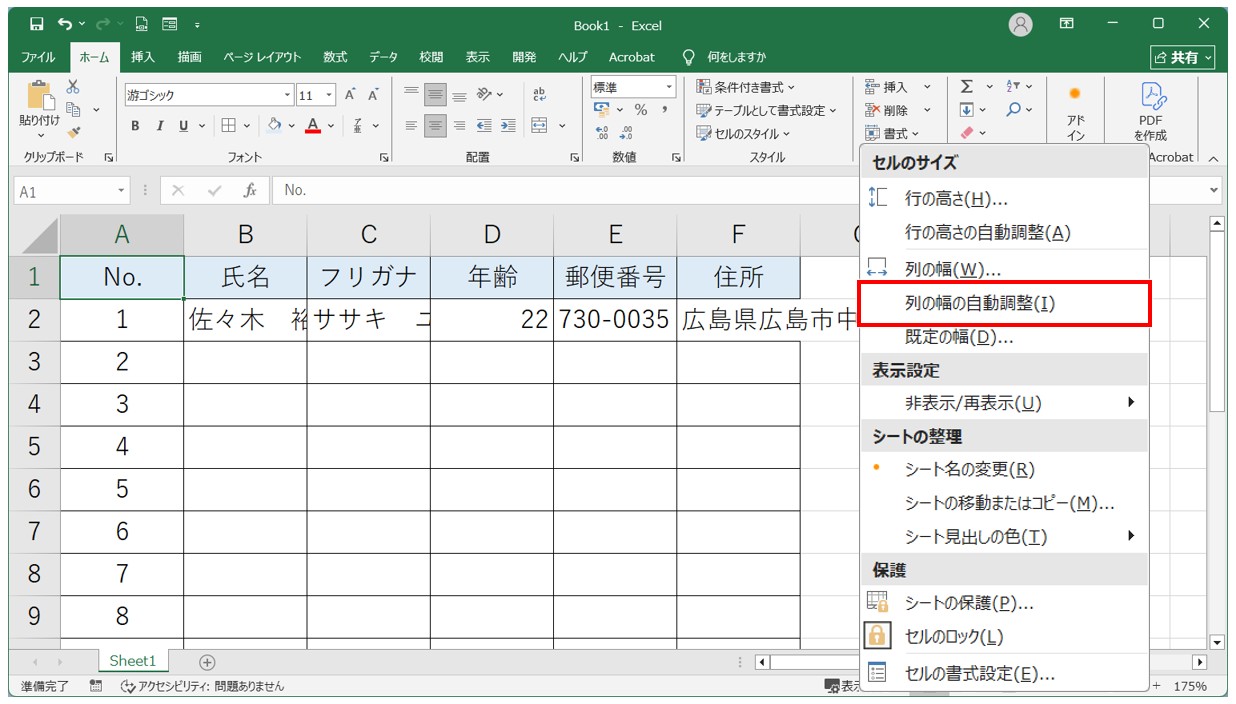Open Sort & Filter A-Z icon

[x=1013, y=87]
